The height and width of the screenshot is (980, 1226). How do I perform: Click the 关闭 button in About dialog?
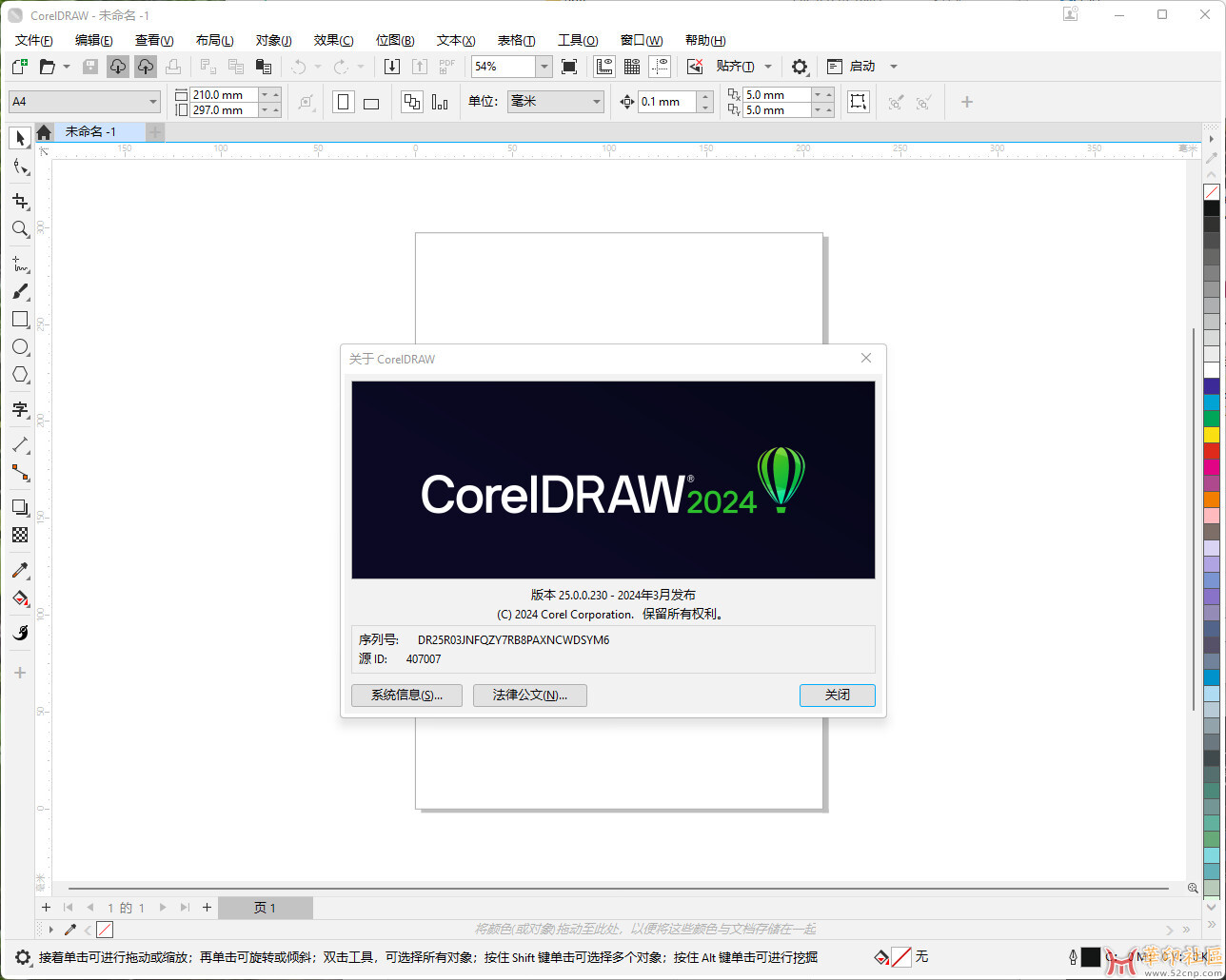[837, 696]
